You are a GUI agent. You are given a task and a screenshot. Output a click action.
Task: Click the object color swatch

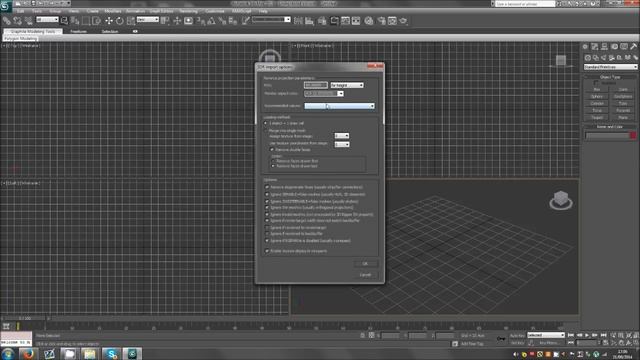[633, 136]
